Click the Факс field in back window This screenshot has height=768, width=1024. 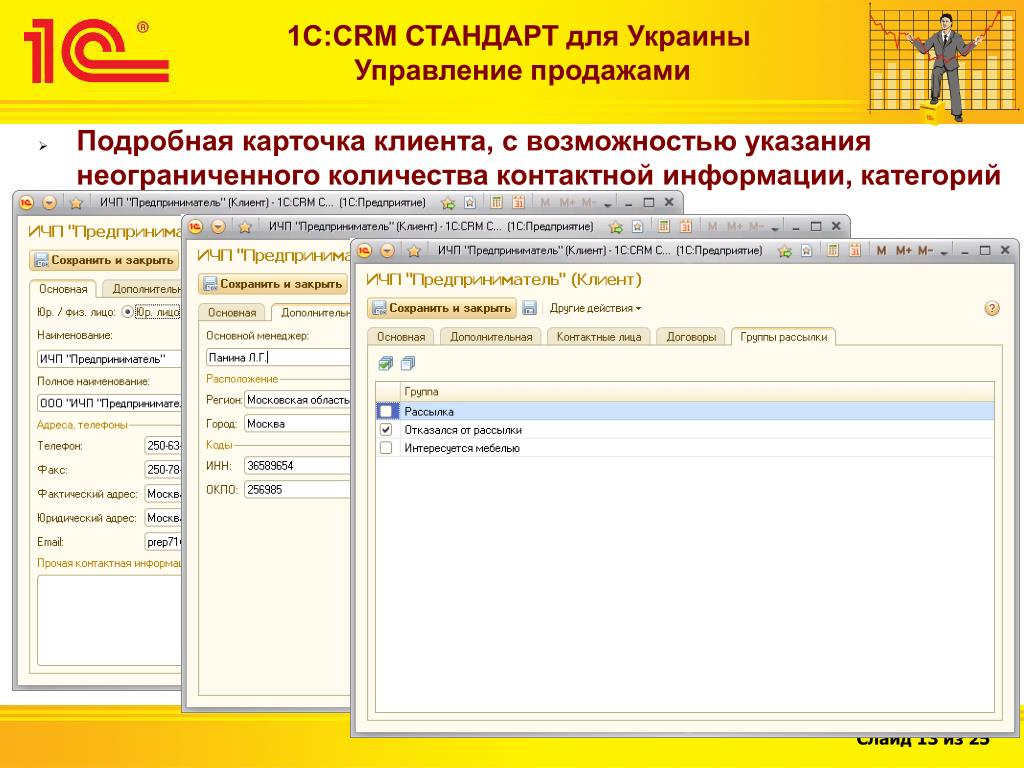pos(163,470)
